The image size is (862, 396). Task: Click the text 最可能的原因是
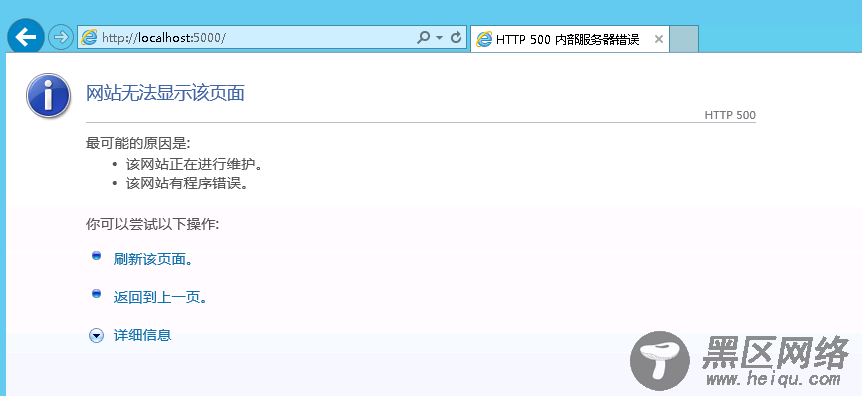(x=138, y=144)
